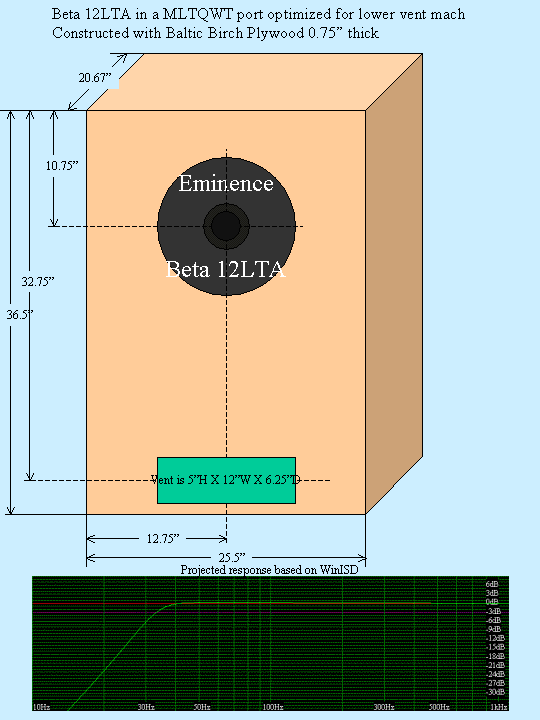Click the -30dB axis label on graph
The image size is (540, 720).
[x=495, y=692]
